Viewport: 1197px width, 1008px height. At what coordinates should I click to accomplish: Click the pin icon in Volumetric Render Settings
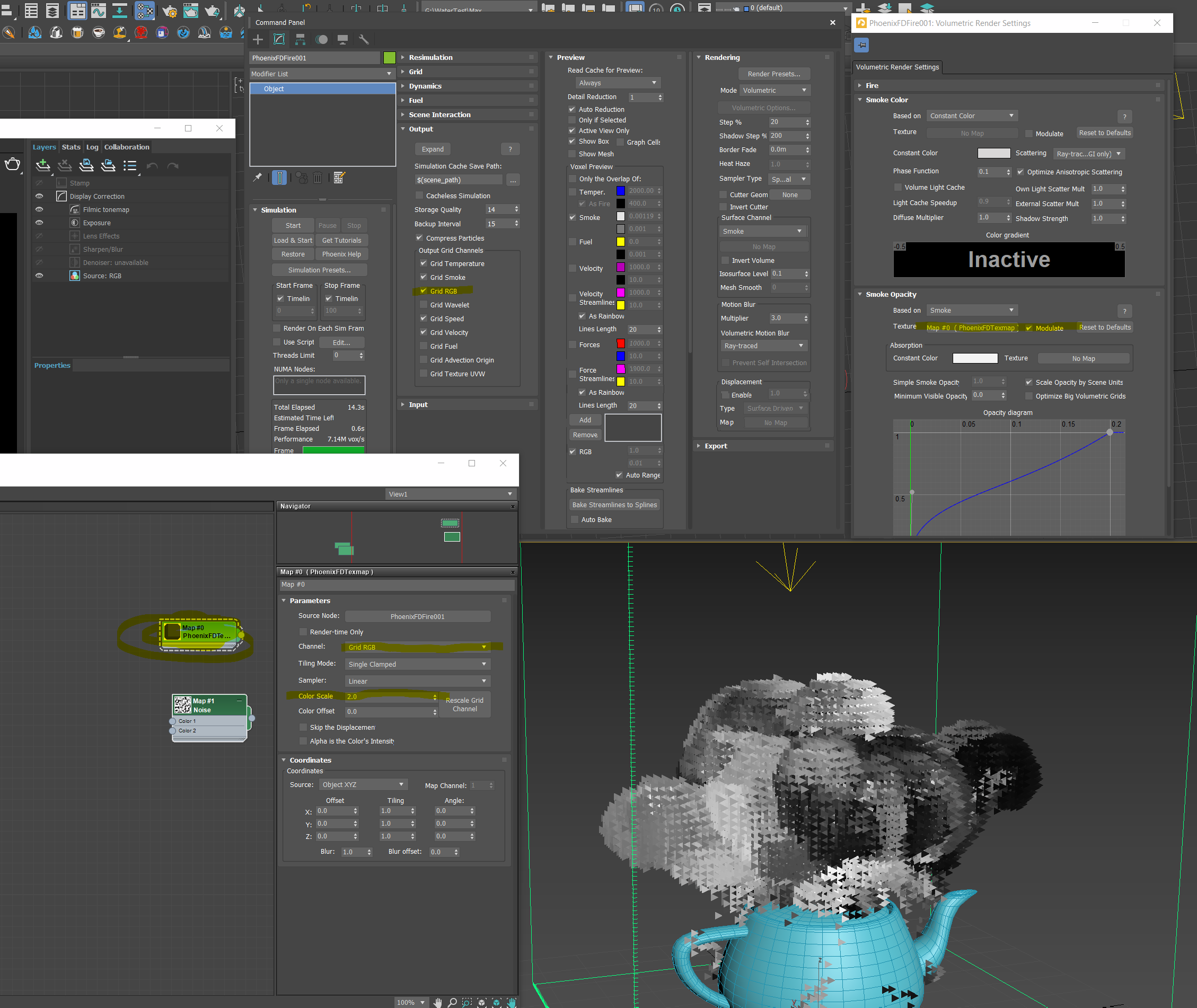862,45
